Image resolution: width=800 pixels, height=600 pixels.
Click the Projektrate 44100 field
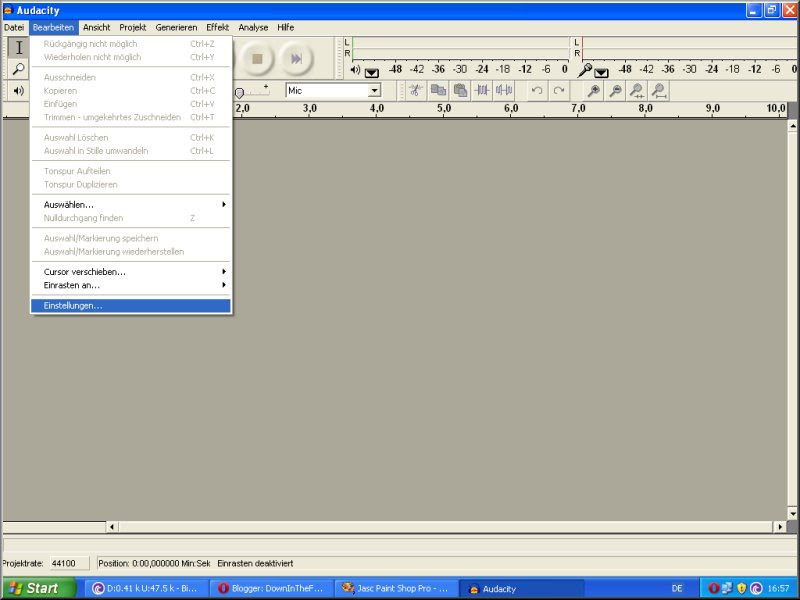pos(70,563)
